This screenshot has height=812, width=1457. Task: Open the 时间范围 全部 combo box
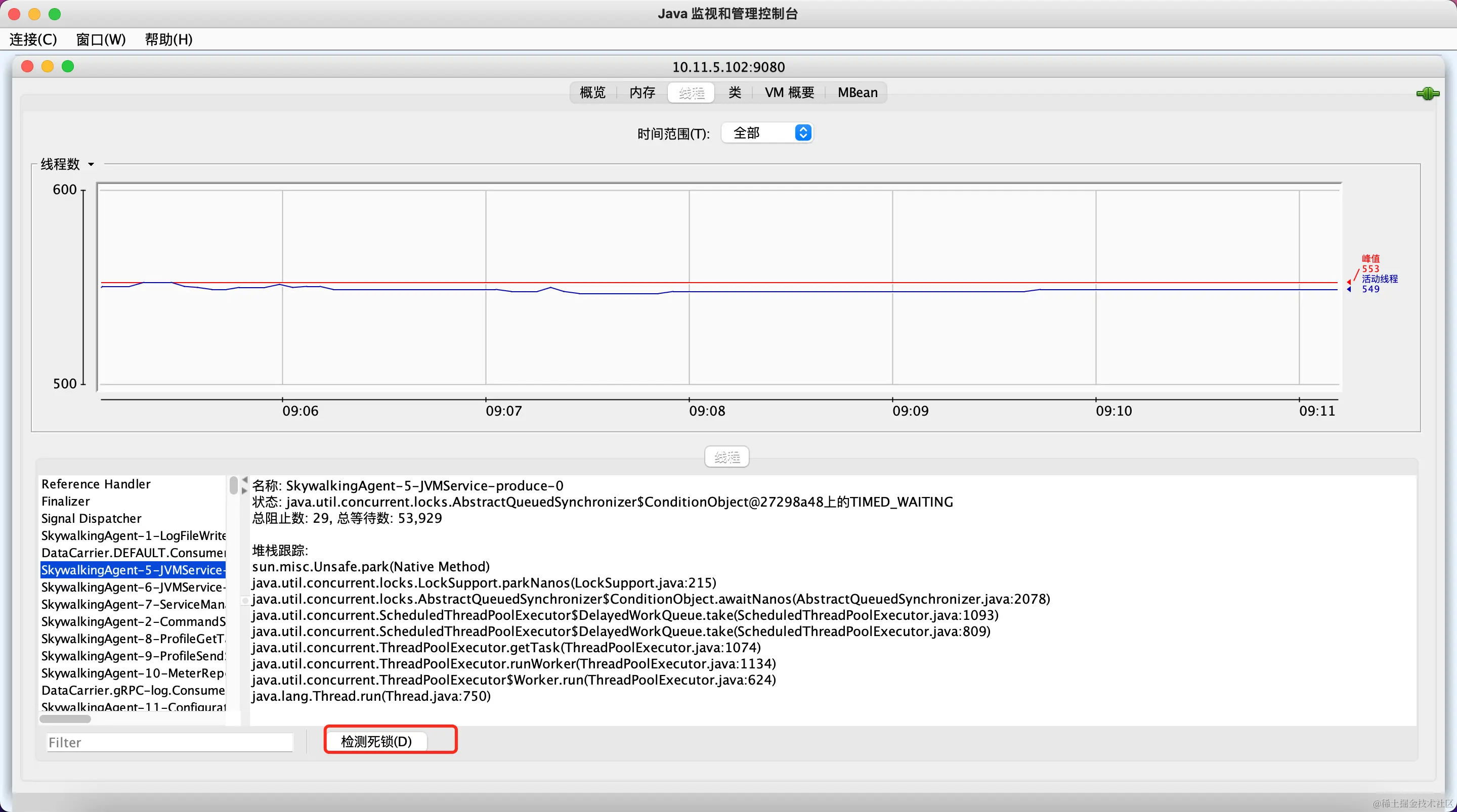point(767,133)
